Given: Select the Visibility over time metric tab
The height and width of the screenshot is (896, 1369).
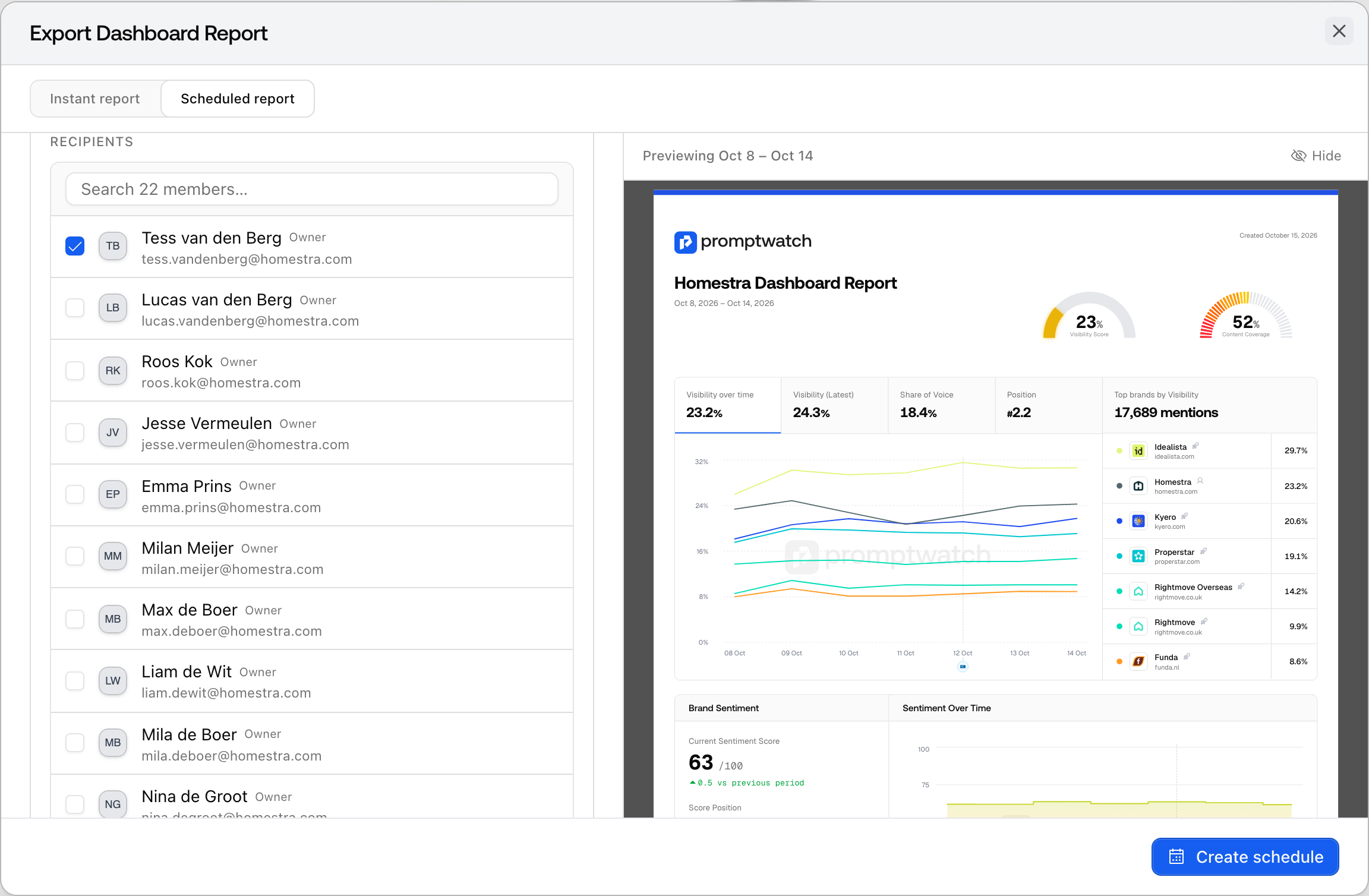Looking at the screenshot, I should pyautogui.click(x=728, y=405).
